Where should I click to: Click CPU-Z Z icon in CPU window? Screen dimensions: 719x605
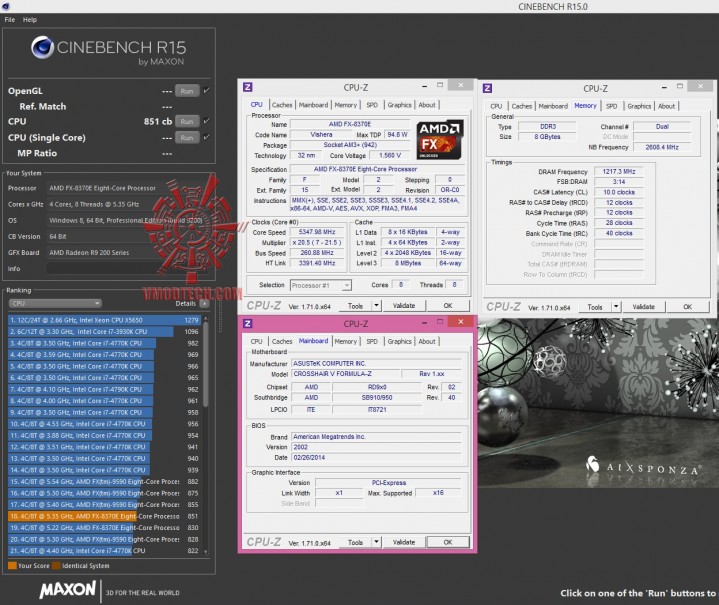248,87
